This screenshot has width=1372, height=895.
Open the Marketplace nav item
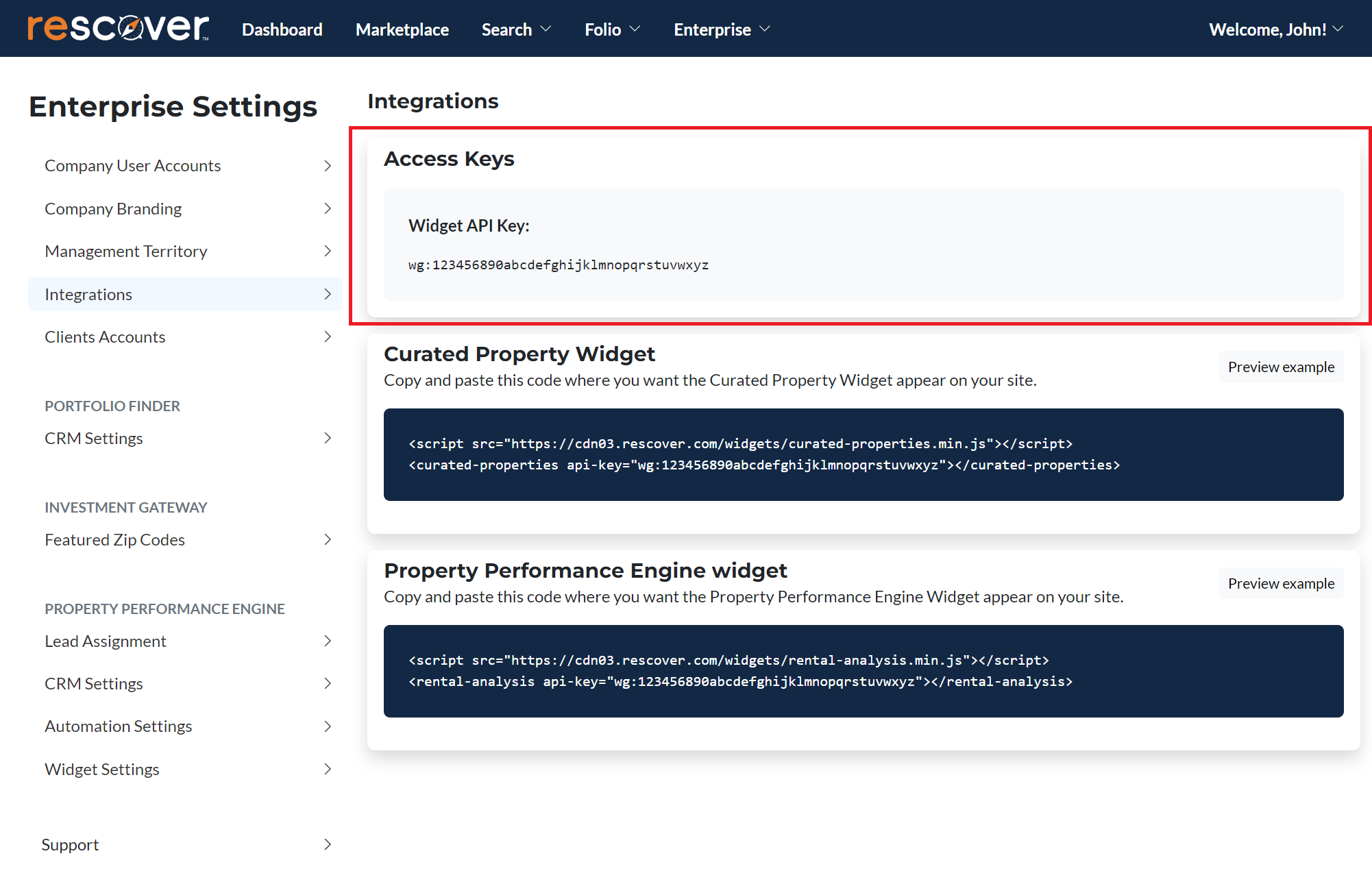(x=402, y=29)
